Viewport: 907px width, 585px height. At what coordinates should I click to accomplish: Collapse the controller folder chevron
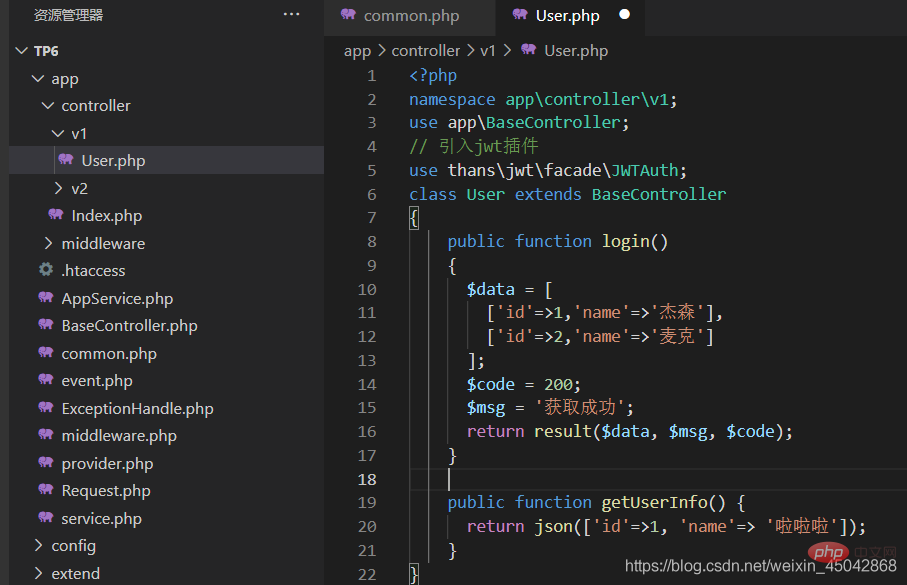click(x=48, y=105)
